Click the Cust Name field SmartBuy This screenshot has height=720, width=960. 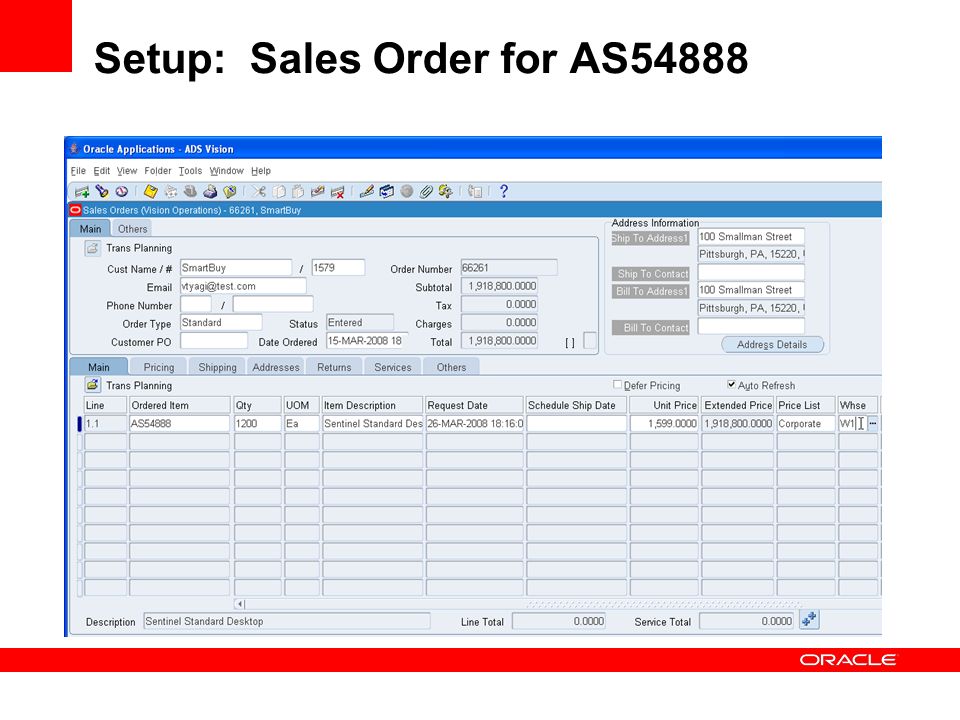pos(236,268)
